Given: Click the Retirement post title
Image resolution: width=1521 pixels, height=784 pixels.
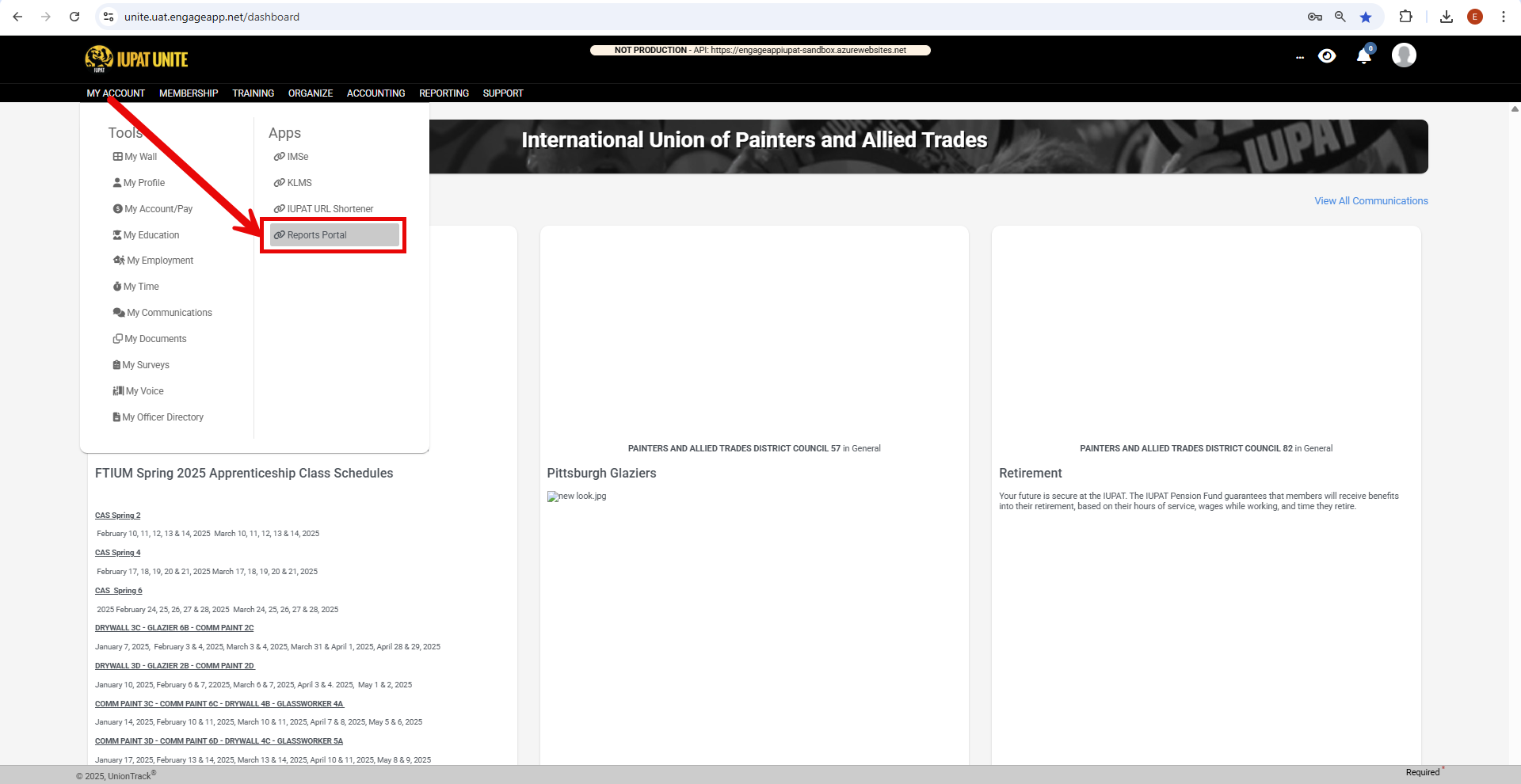Looking at the screenshot, I should click(x=1031, y=473).
